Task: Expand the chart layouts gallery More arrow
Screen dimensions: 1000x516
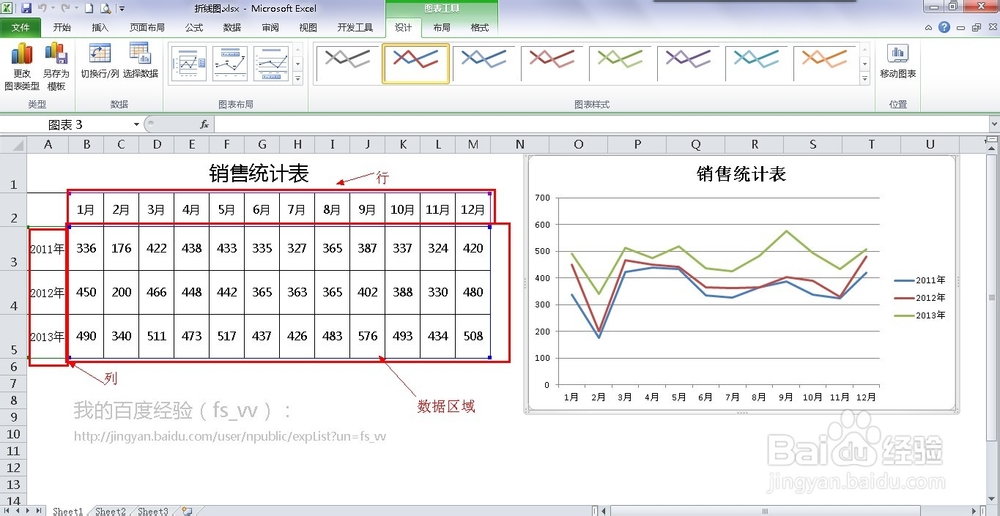Action: (x=298, y=78)
